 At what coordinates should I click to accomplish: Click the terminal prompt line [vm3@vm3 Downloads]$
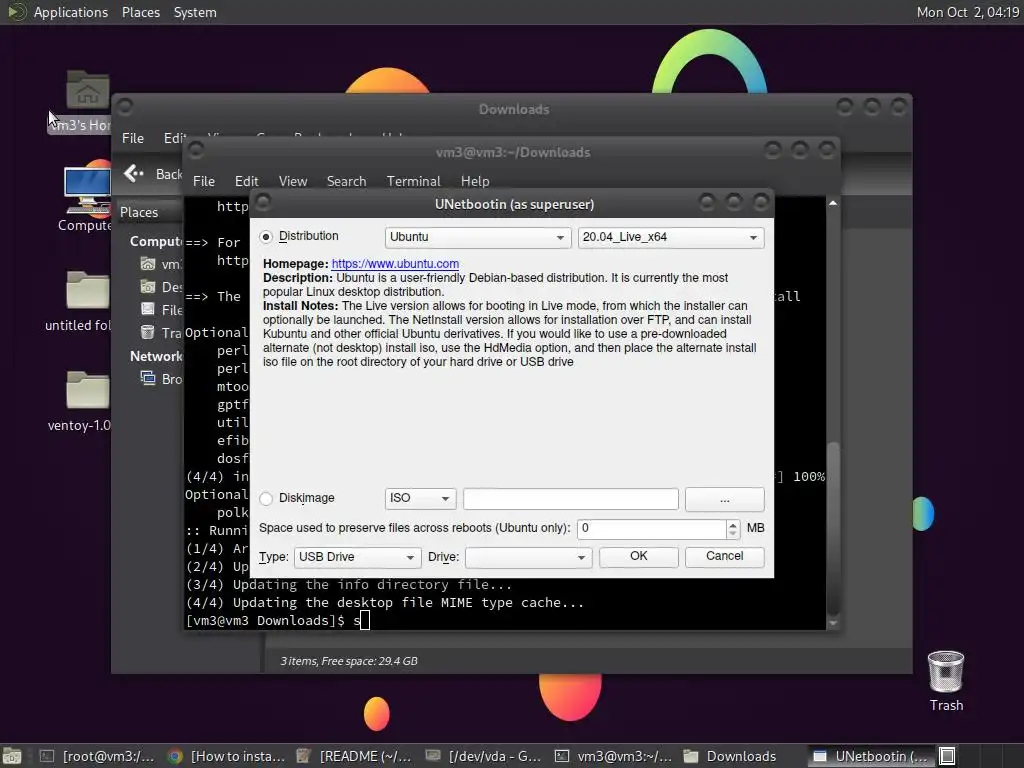tap(265, 620)
